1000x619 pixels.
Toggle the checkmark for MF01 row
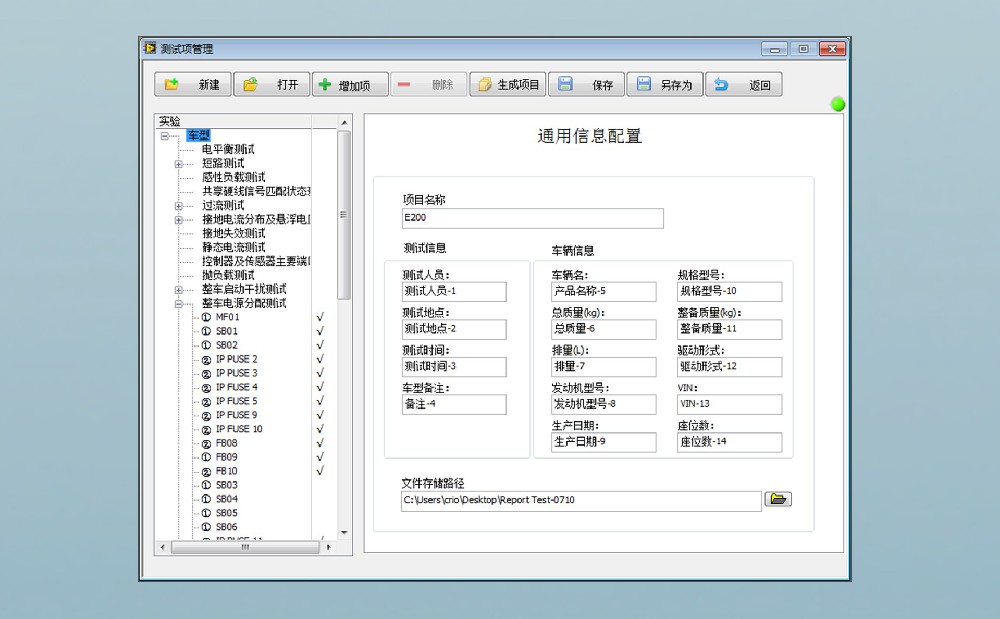320,317
